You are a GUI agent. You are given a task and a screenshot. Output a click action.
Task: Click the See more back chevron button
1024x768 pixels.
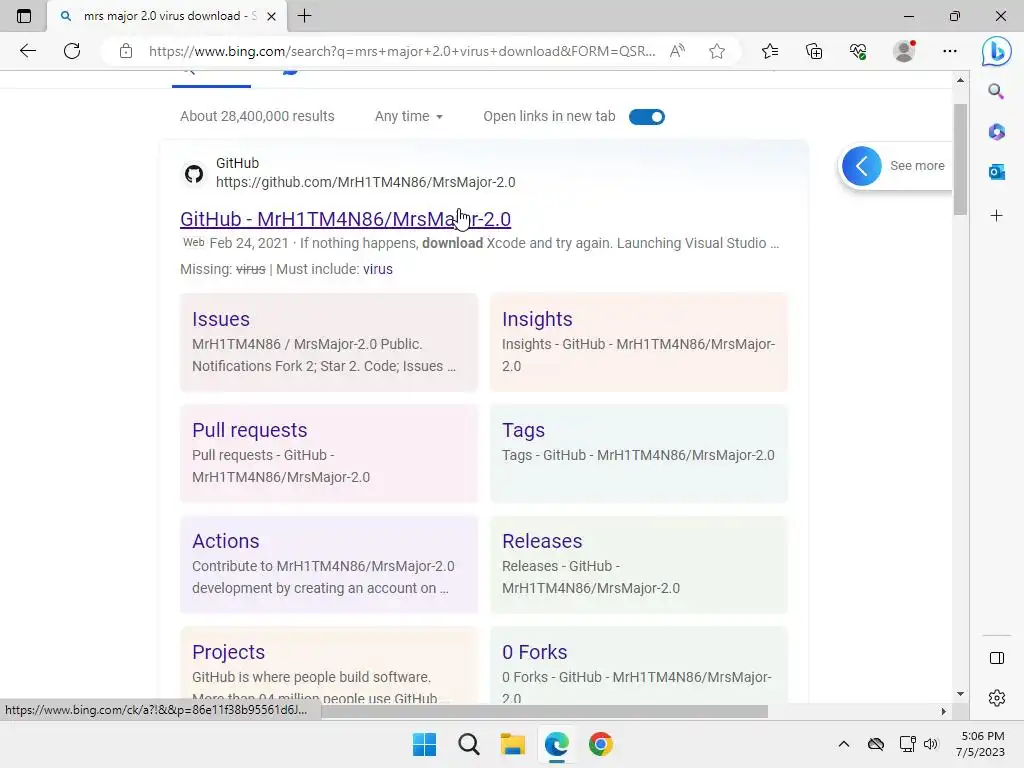861,166
